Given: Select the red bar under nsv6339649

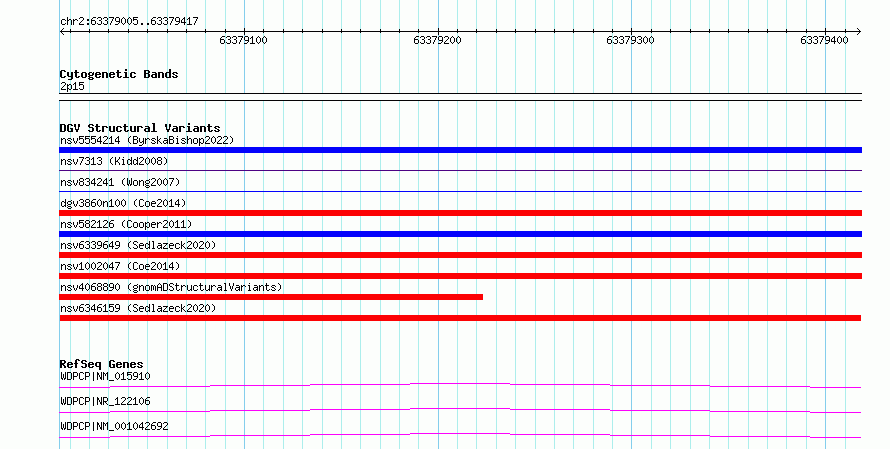Looking at the screenshot, I should pyautogui.click(x=460, y=255).
